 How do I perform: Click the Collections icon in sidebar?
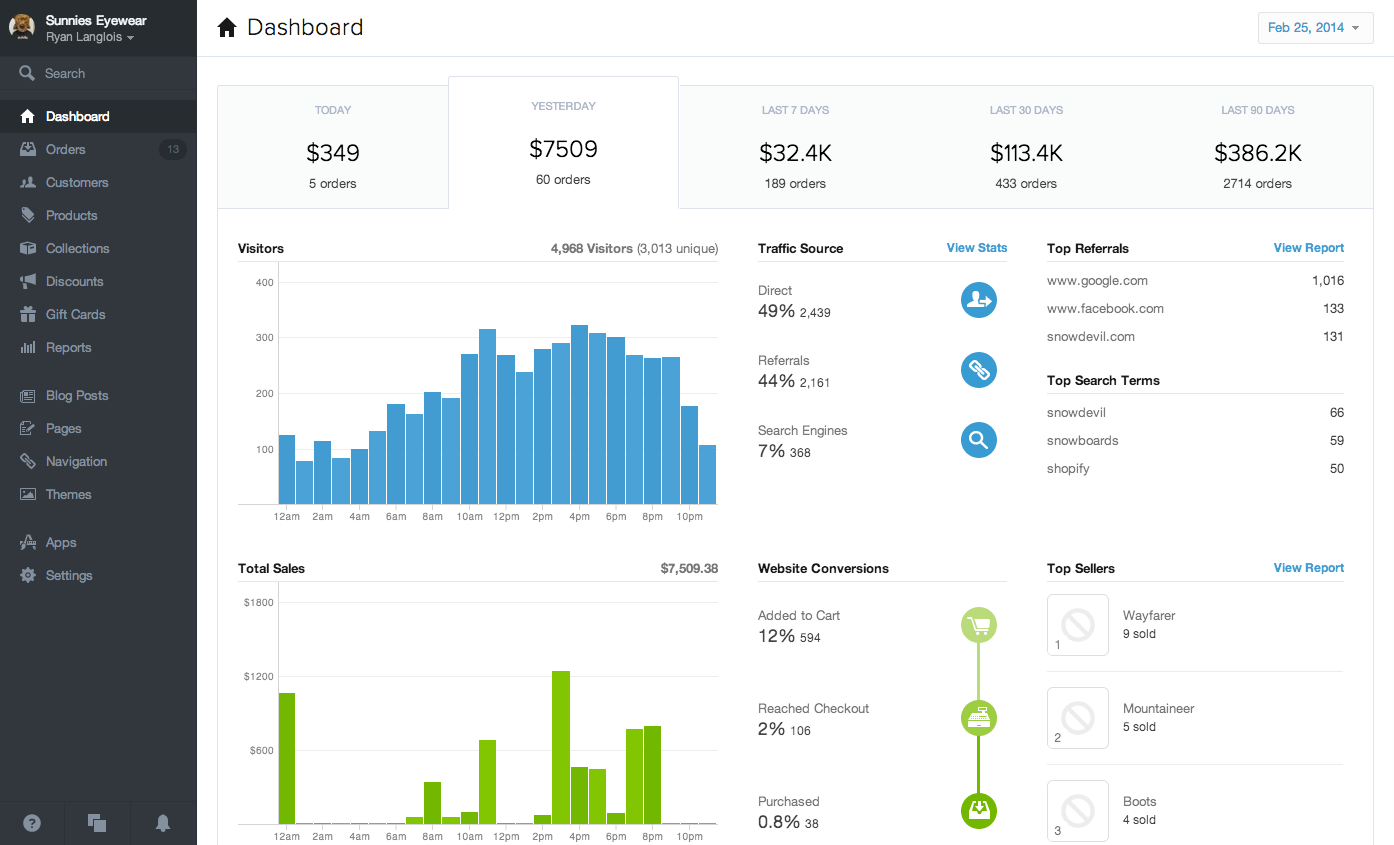[x=27, y=248]
